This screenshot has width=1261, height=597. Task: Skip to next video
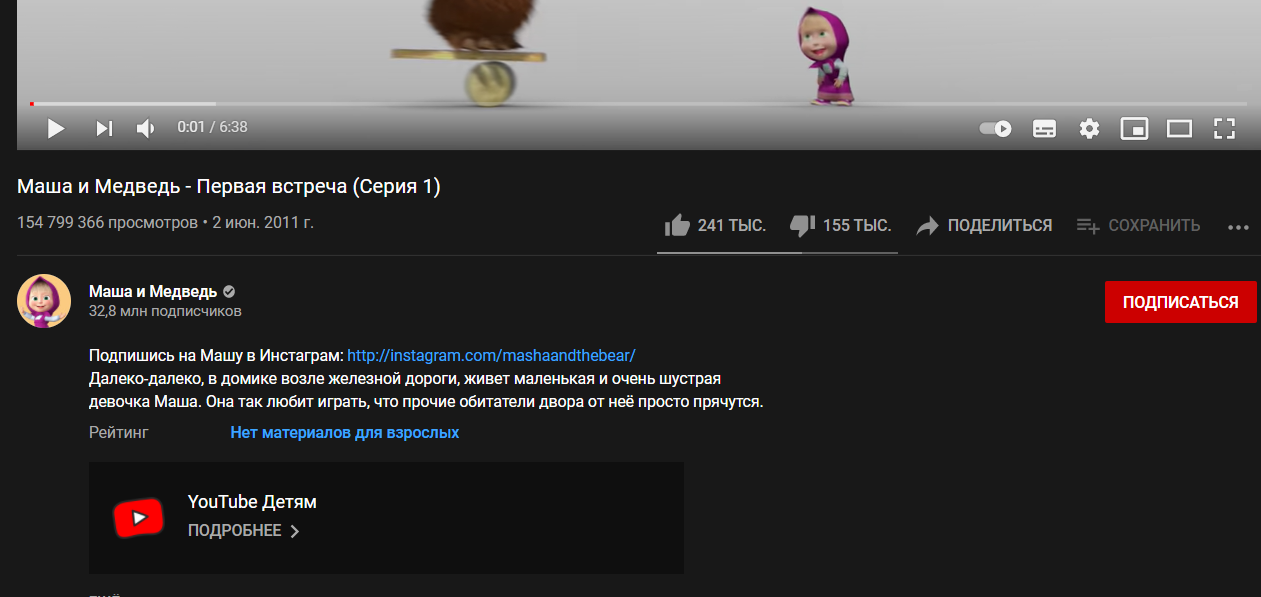point(104,128)
